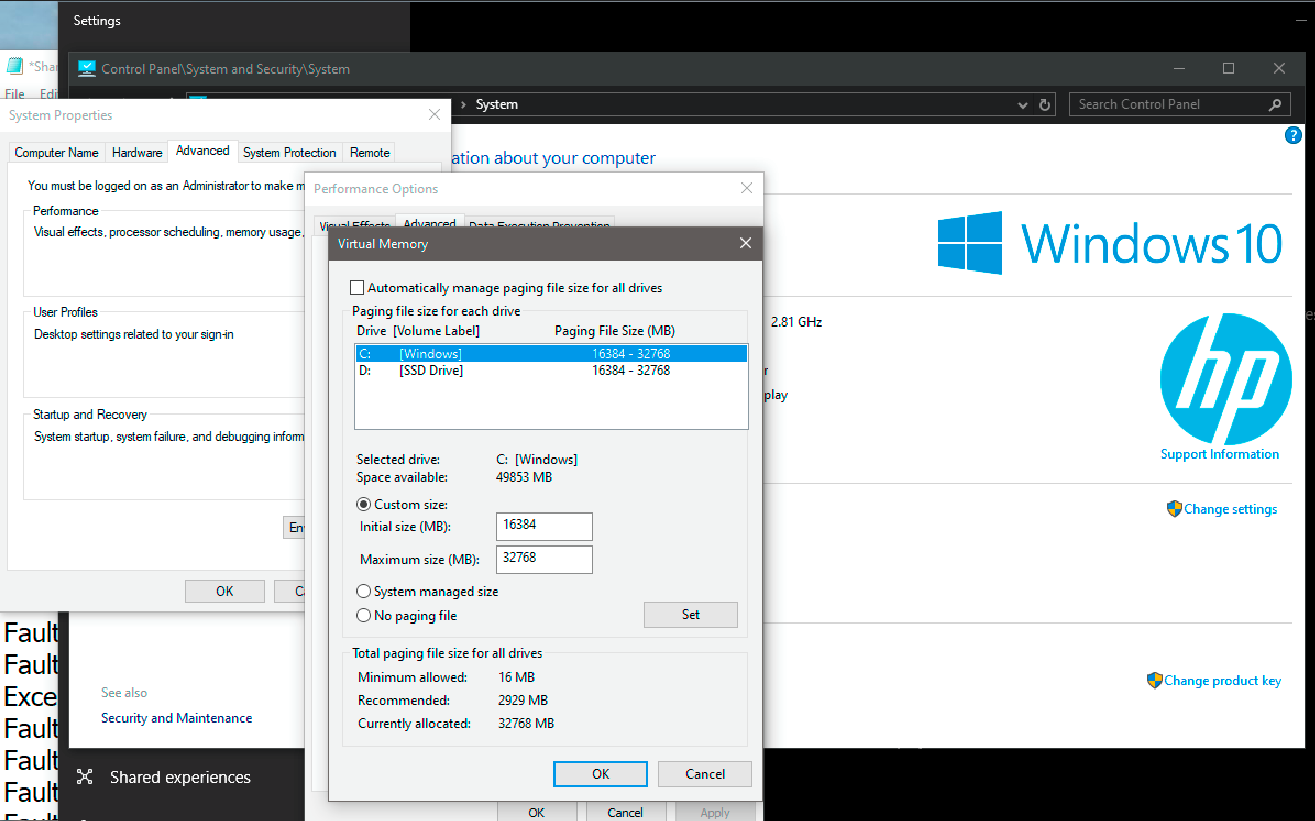Choose the No paging file option
1315x821 pixels.
pyautogui.click(x=364, y=616)
